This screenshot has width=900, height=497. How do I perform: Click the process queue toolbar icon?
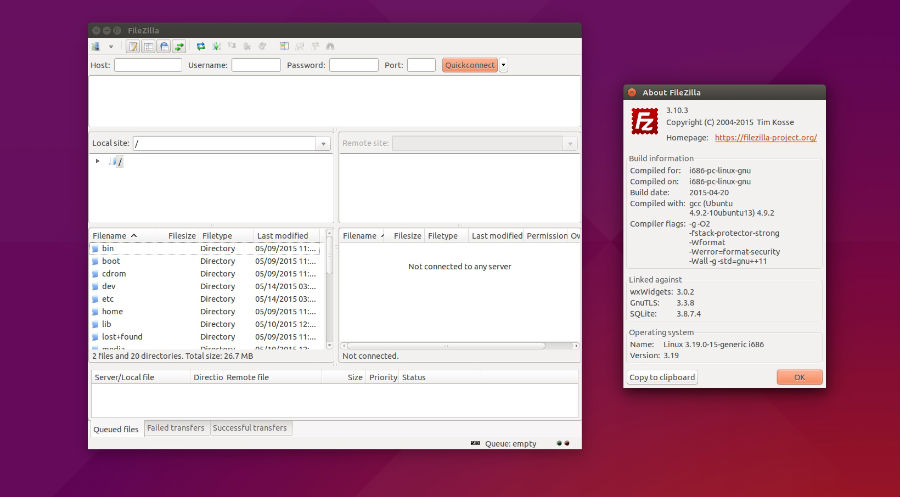click(x=216, y=46)
